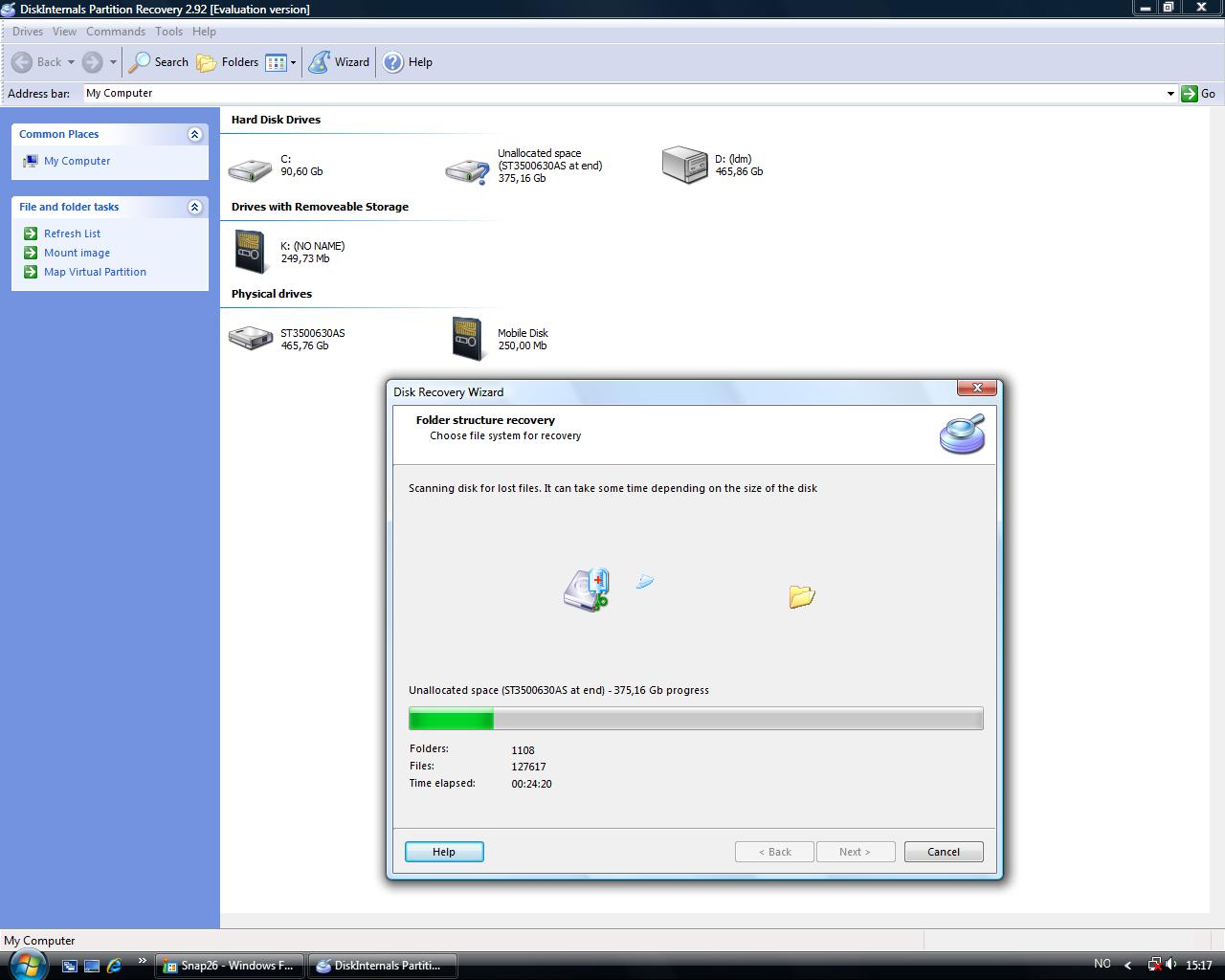
Task: Click the Mount image link
Action: pos(77,253)
